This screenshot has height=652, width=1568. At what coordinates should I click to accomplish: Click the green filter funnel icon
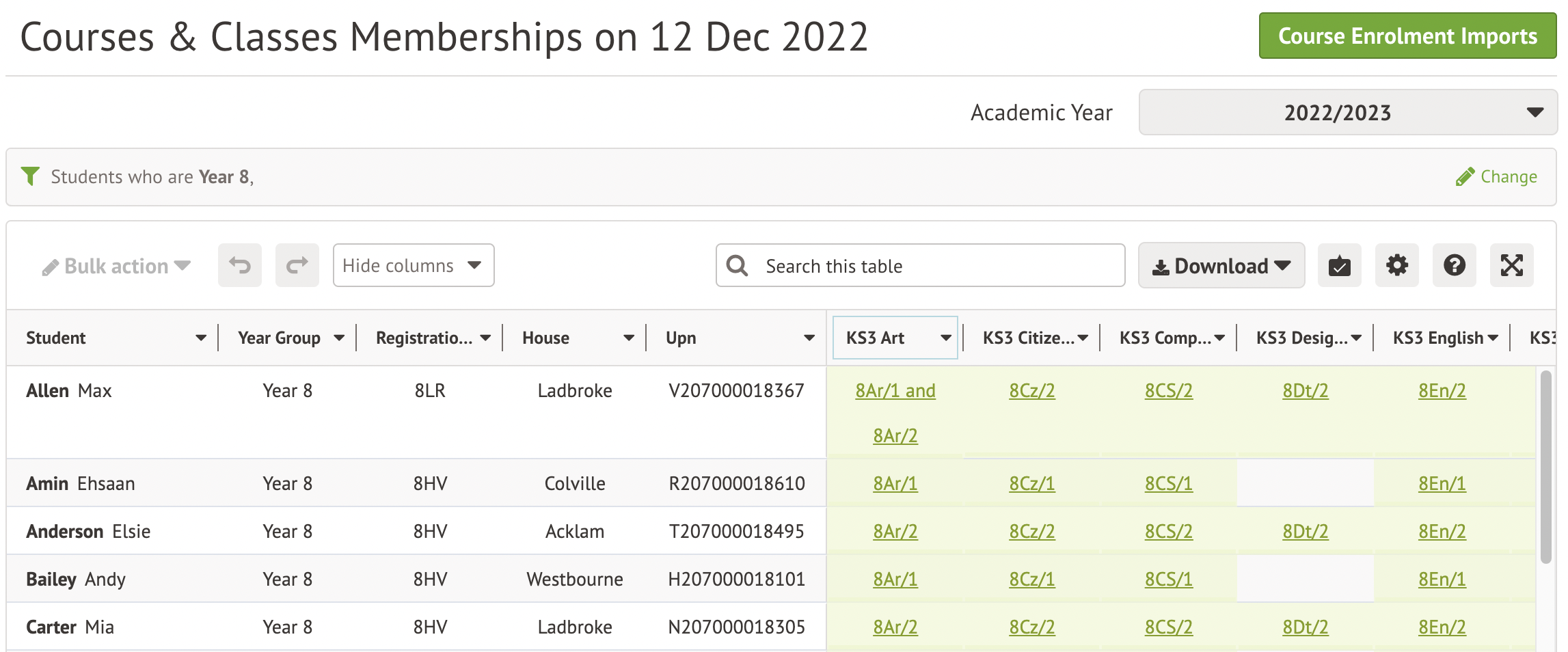point(30,176)
